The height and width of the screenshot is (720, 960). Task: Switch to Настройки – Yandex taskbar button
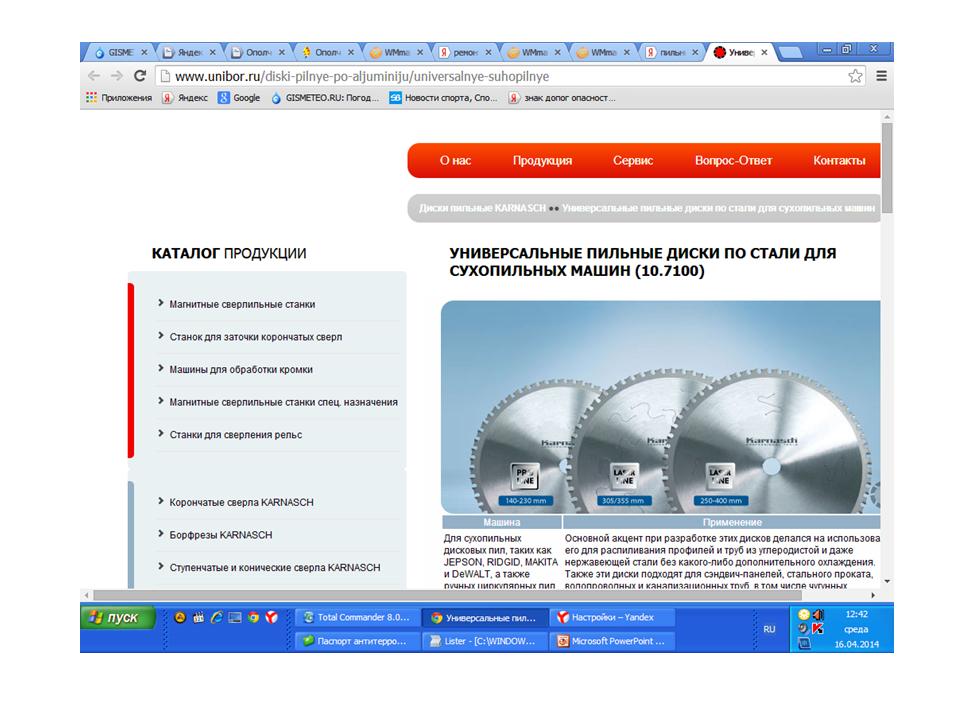coord(612,617)
